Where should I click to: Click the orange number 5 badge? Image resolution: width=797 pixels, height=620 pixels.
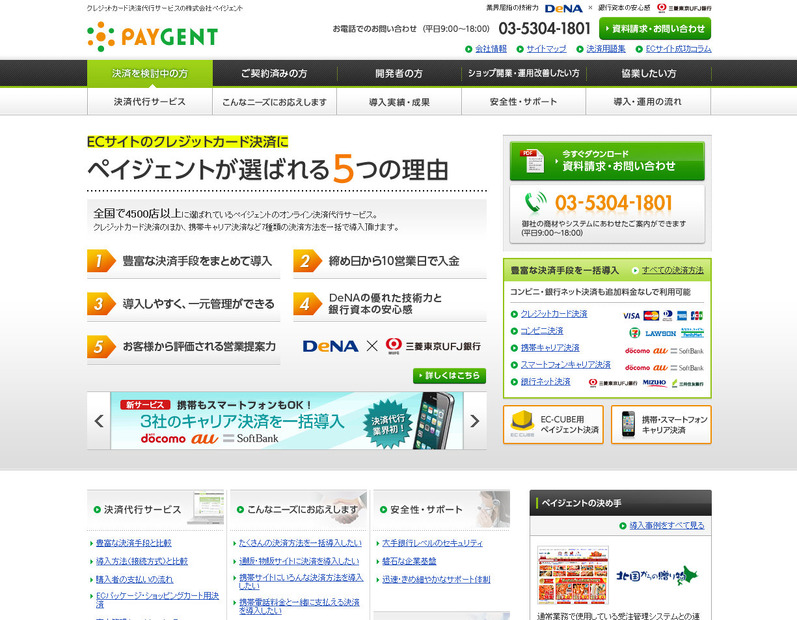101,347
